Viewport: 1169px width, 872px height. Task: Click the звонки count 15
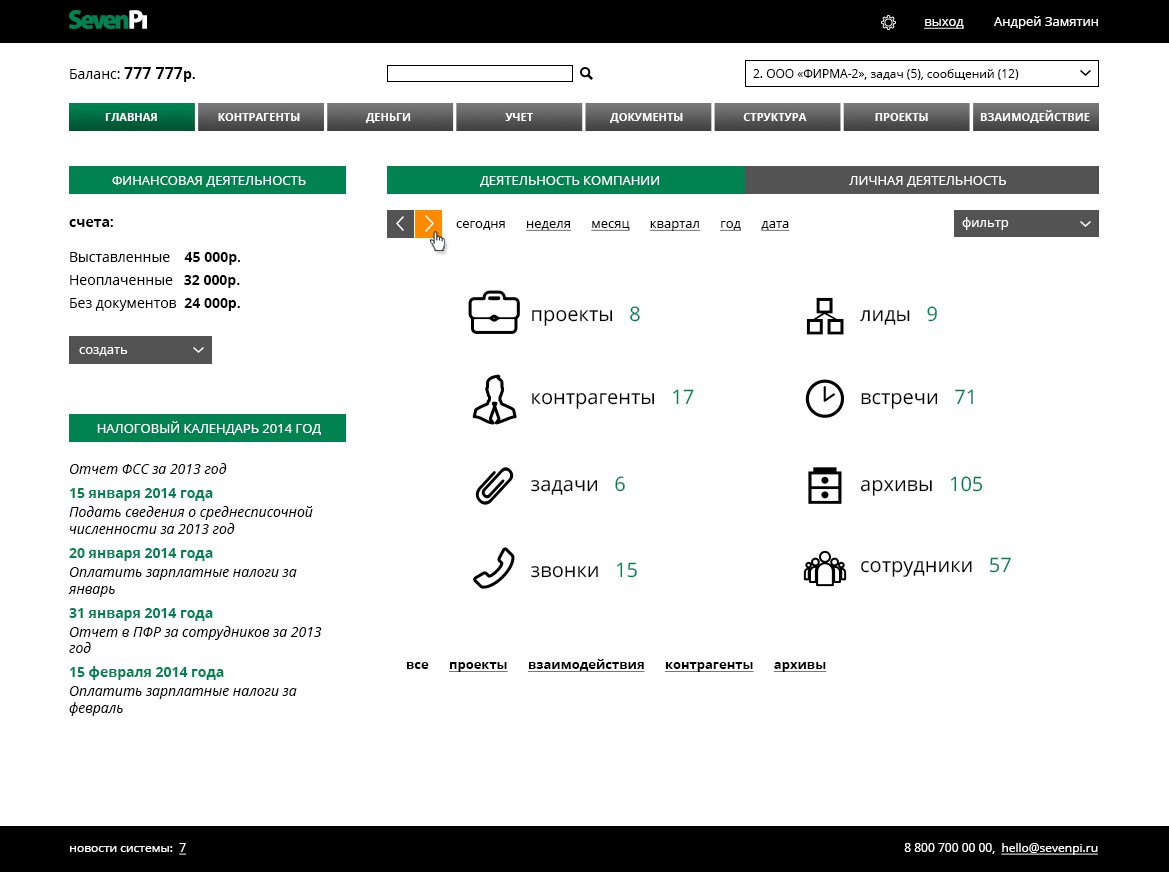coord(626,569)
